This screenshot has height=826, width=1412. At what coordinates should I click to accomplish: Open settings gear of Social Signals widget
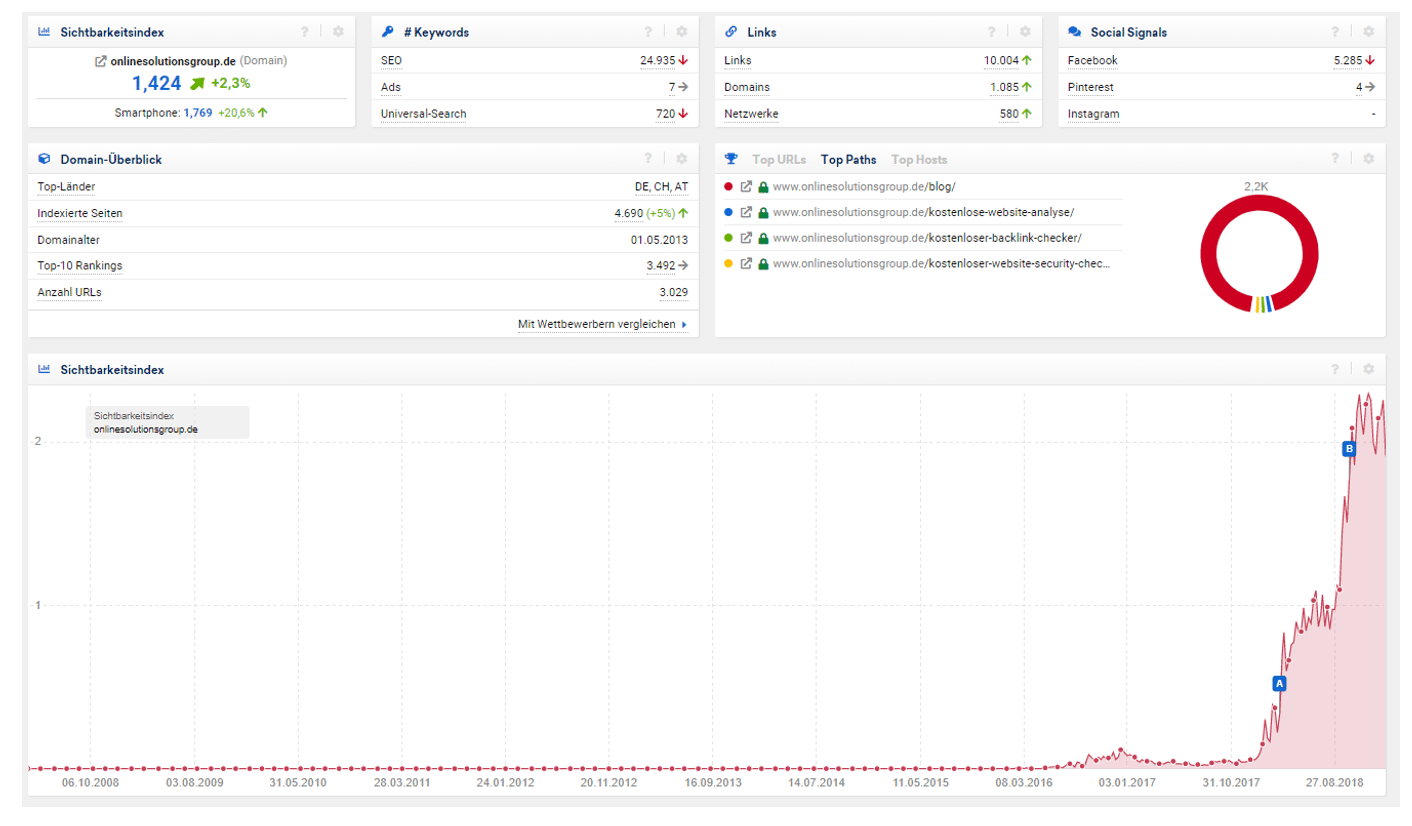[1368, 32]
